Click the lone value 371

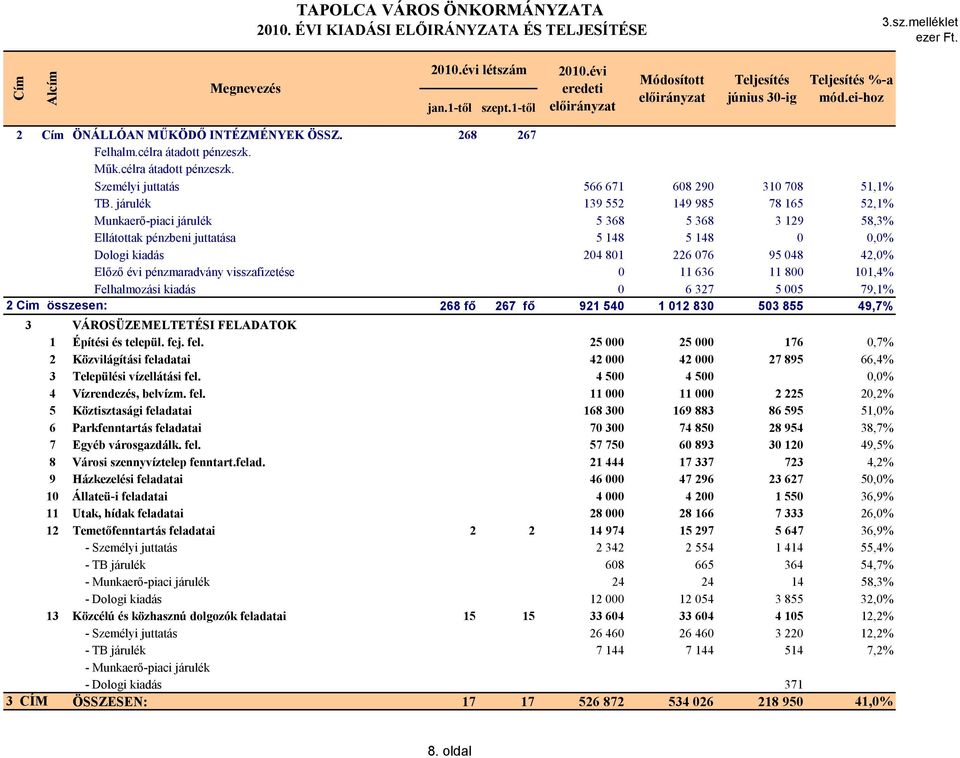click(793, 685)
